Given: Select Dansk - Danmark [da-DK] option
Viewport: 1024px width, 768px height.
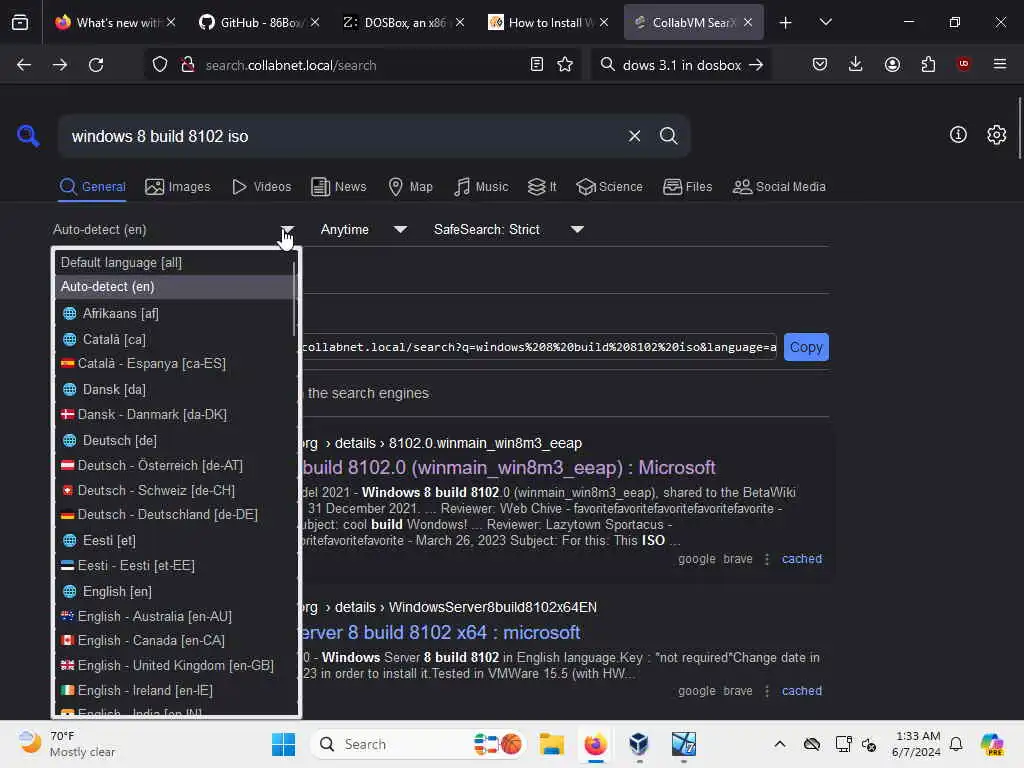Looking at the screenshot, I should click(175, 415).
